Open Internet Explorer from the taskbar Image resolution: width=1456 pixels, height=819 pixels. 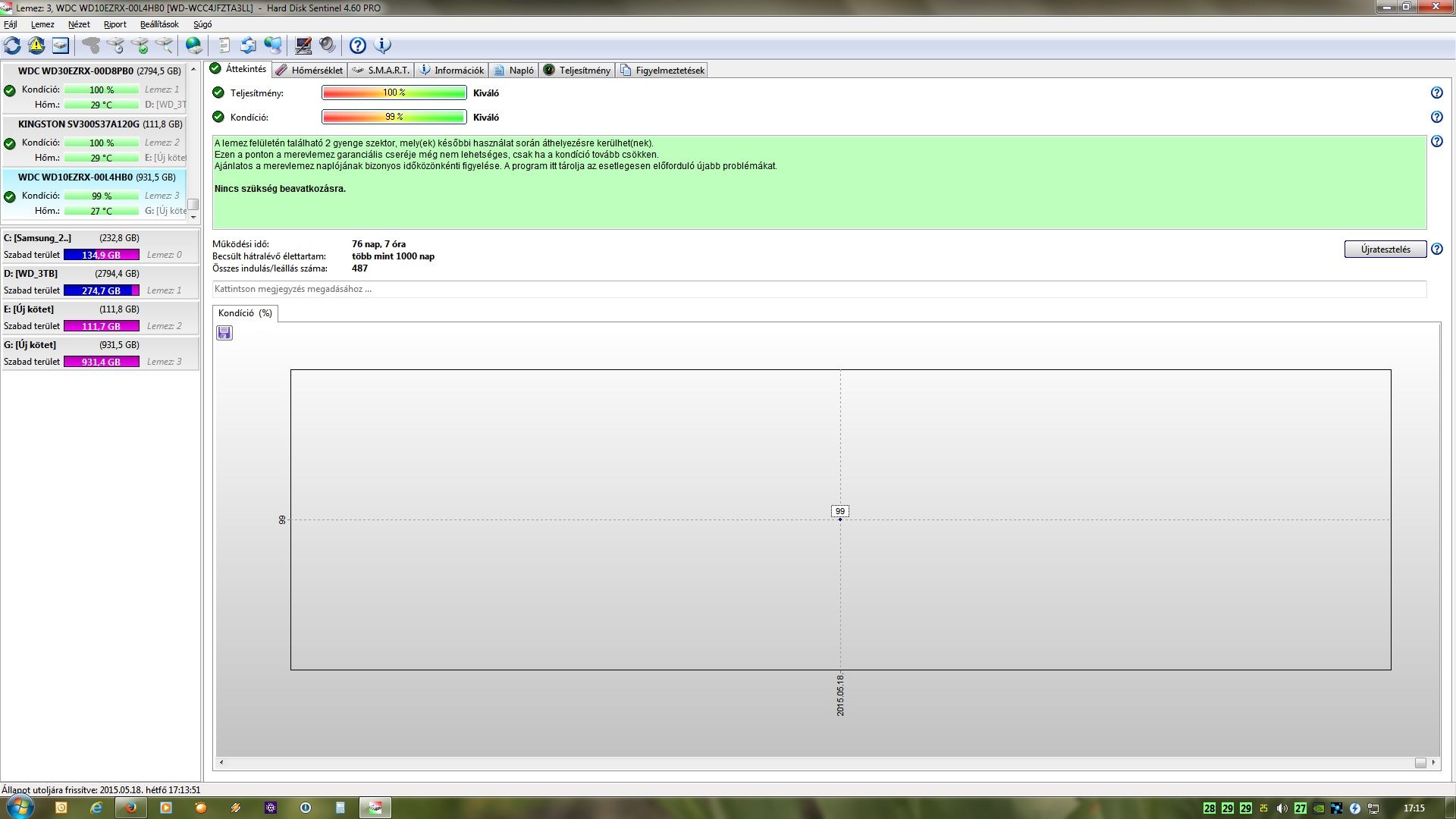(96, 808)
